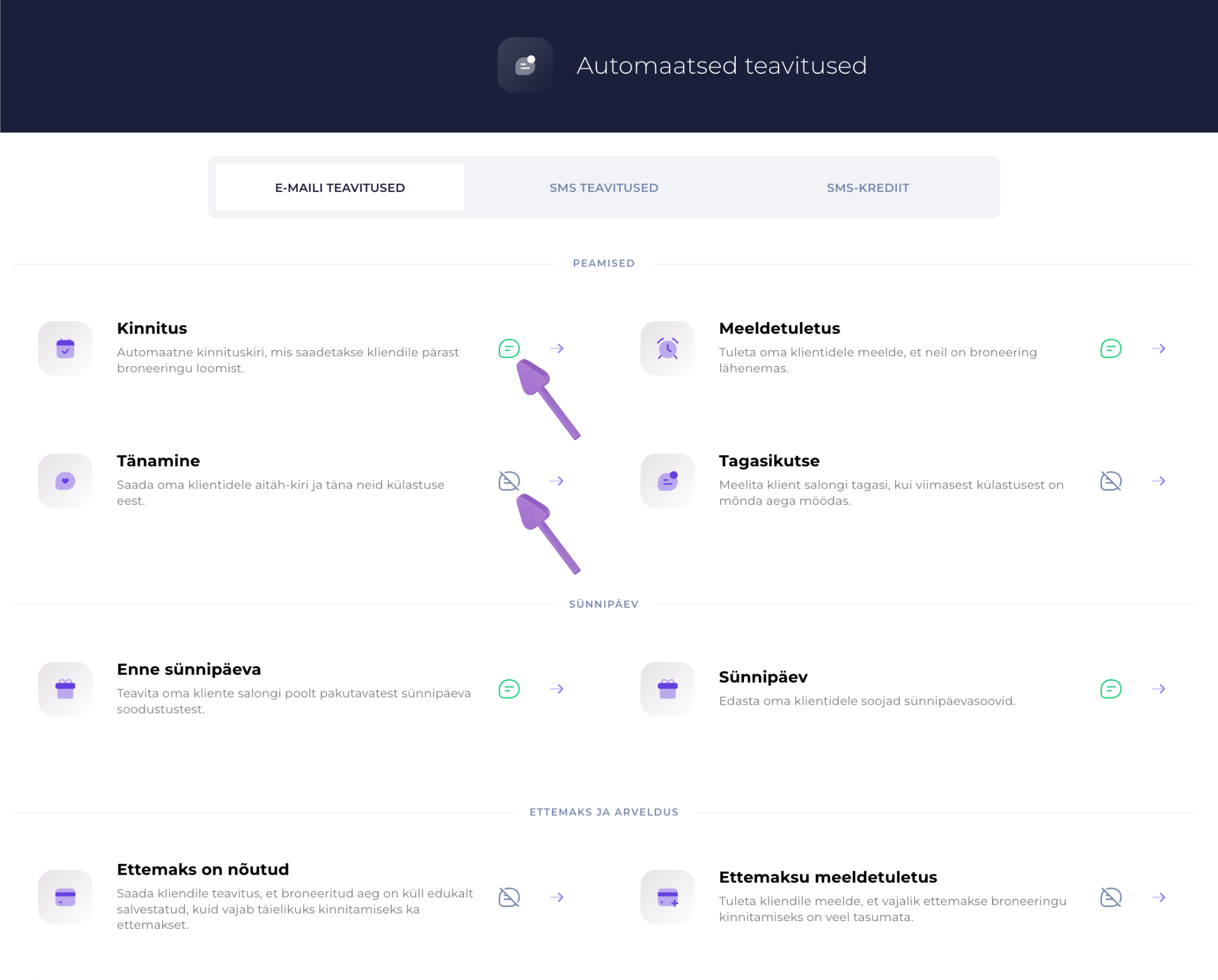Screen dimensions: 1218x980
Task: Disable the Kinnitus notification status toggle
Action: tap(509, 348)
